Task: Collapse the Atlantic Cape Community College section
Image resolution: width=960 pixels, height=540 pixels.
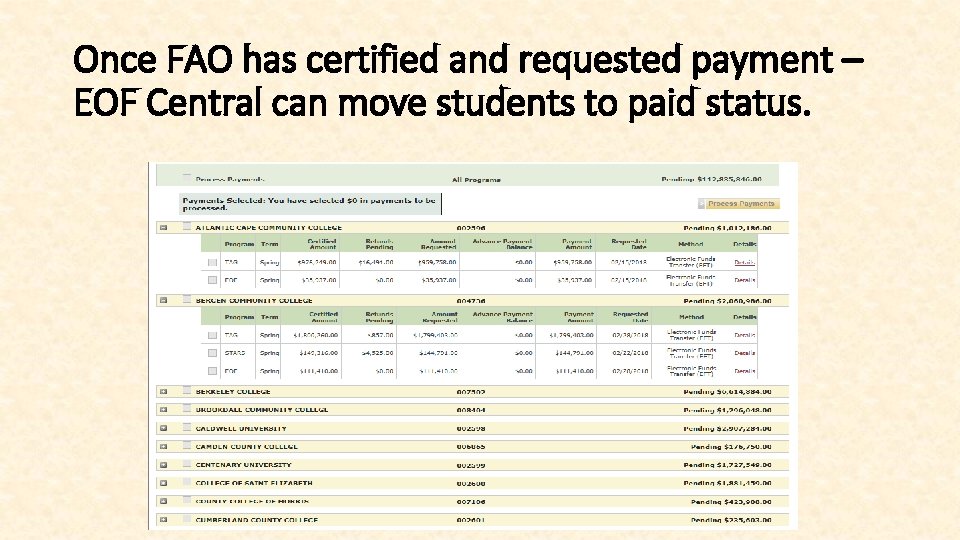Action: pos(163,228)
